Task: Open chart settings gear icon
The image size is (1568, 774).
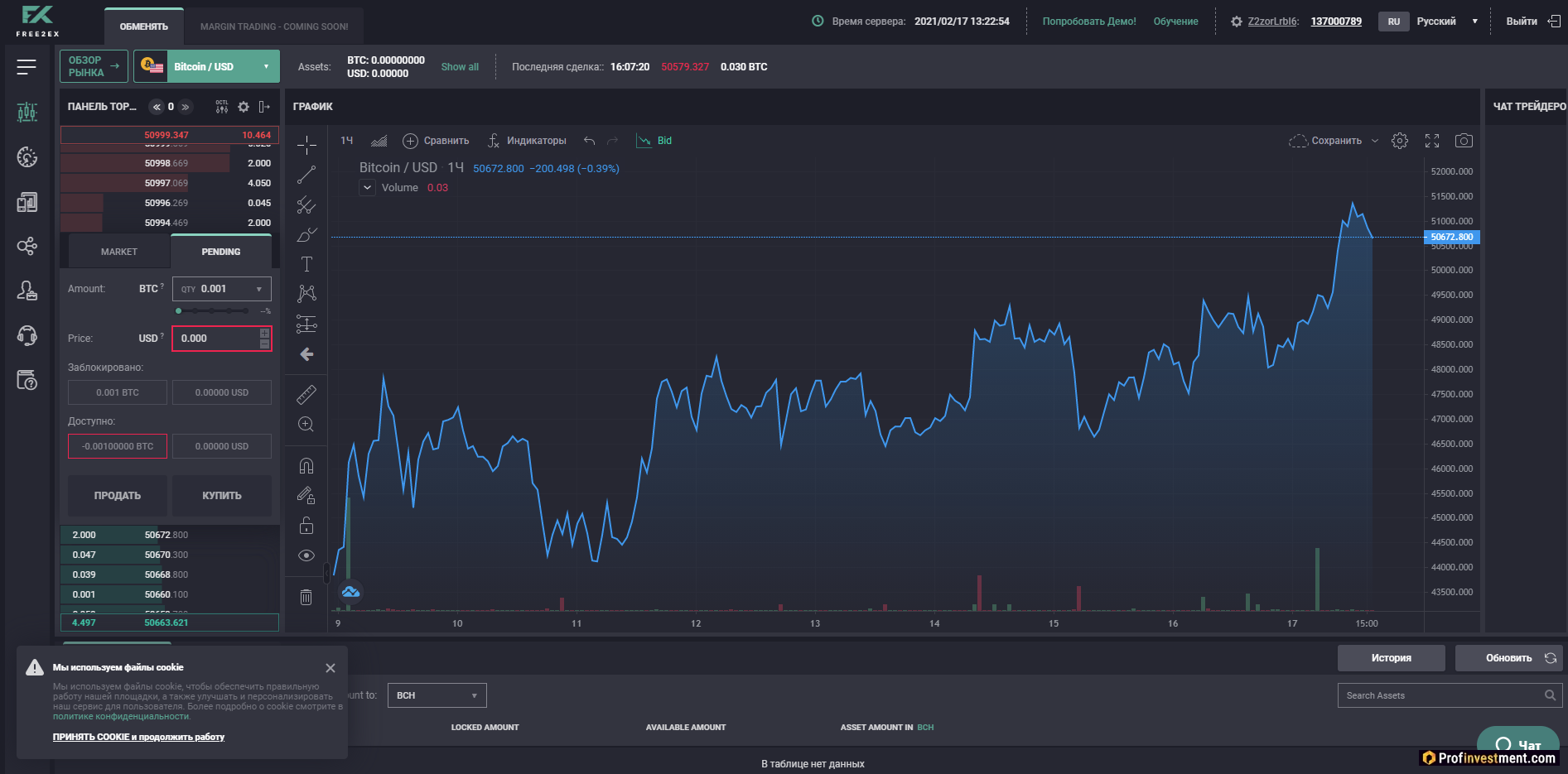Action: [1400, 141]
